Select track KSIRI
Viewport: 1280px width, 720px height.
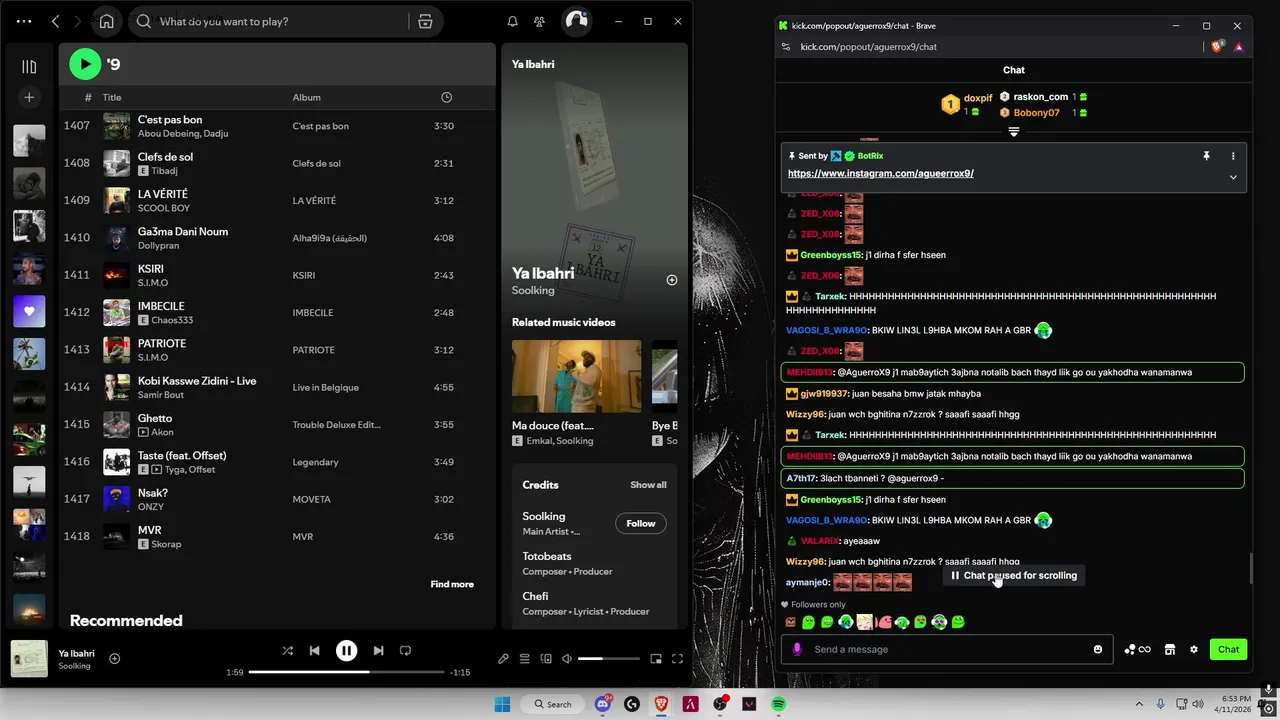tap(276, 275)
